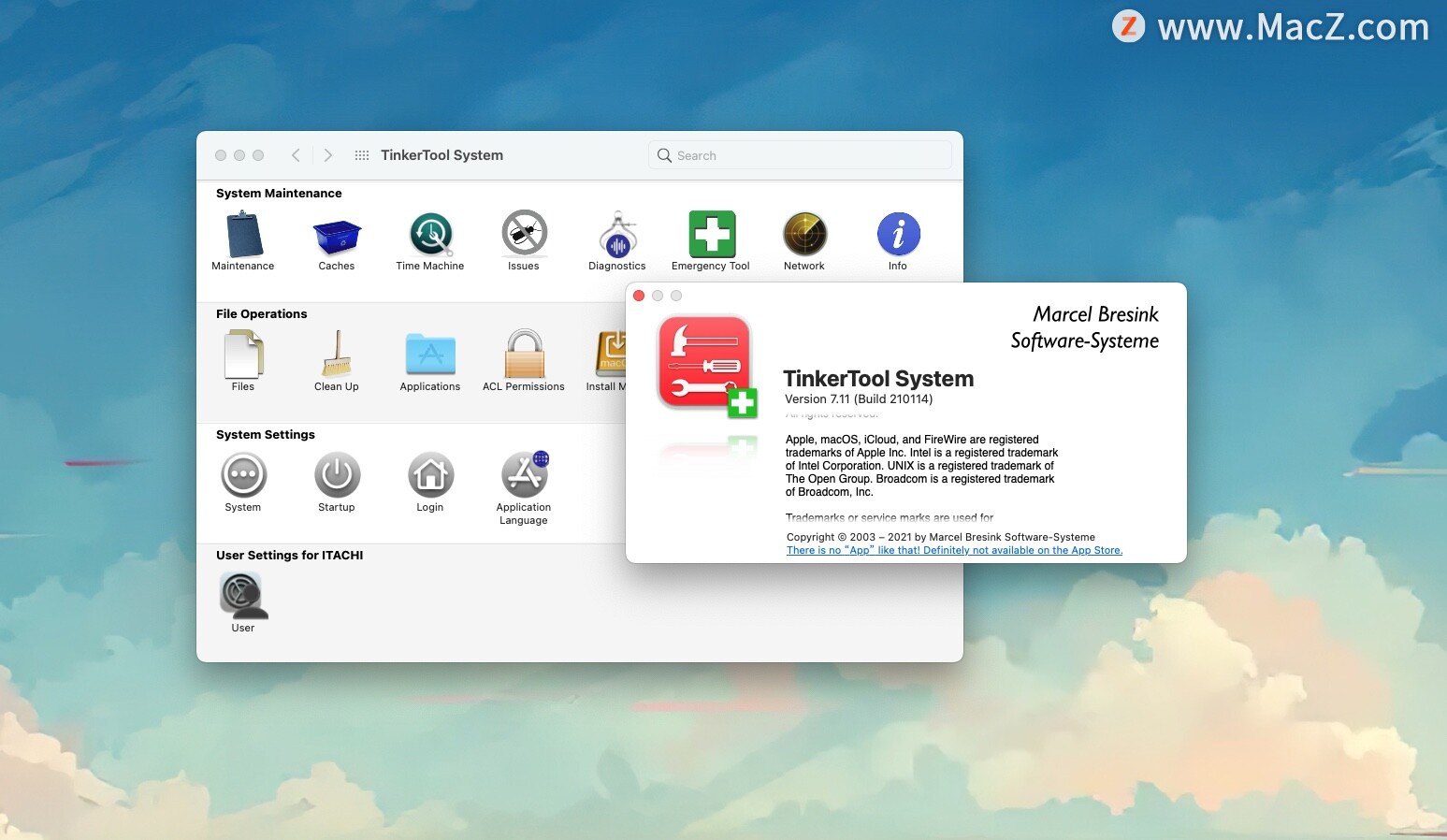Click the TinkerTool System app icon in About window
The width and height of the screenshot is (1447, 840).
coord(706,366)
